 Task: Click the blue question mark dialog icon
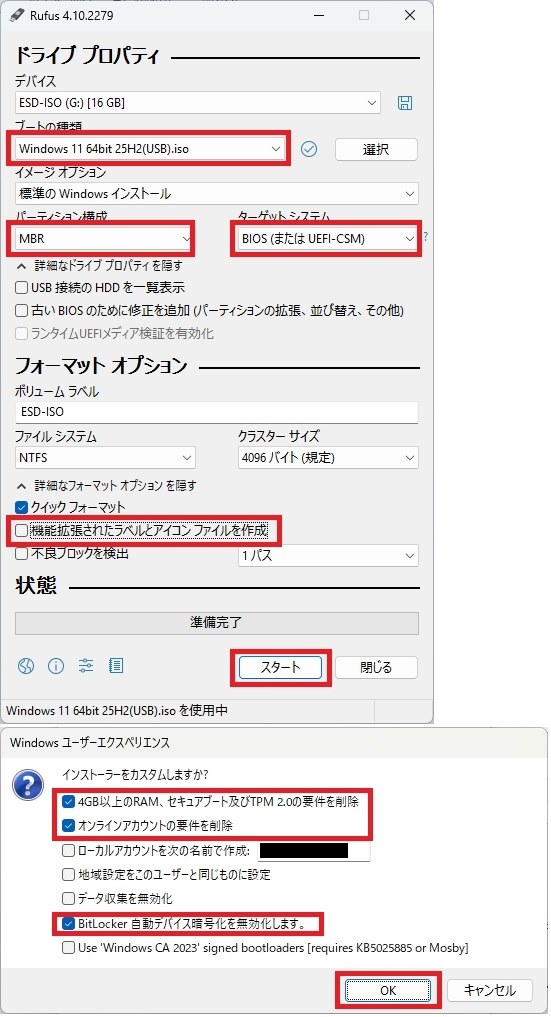pyautogui.click(x=28, y=785)
